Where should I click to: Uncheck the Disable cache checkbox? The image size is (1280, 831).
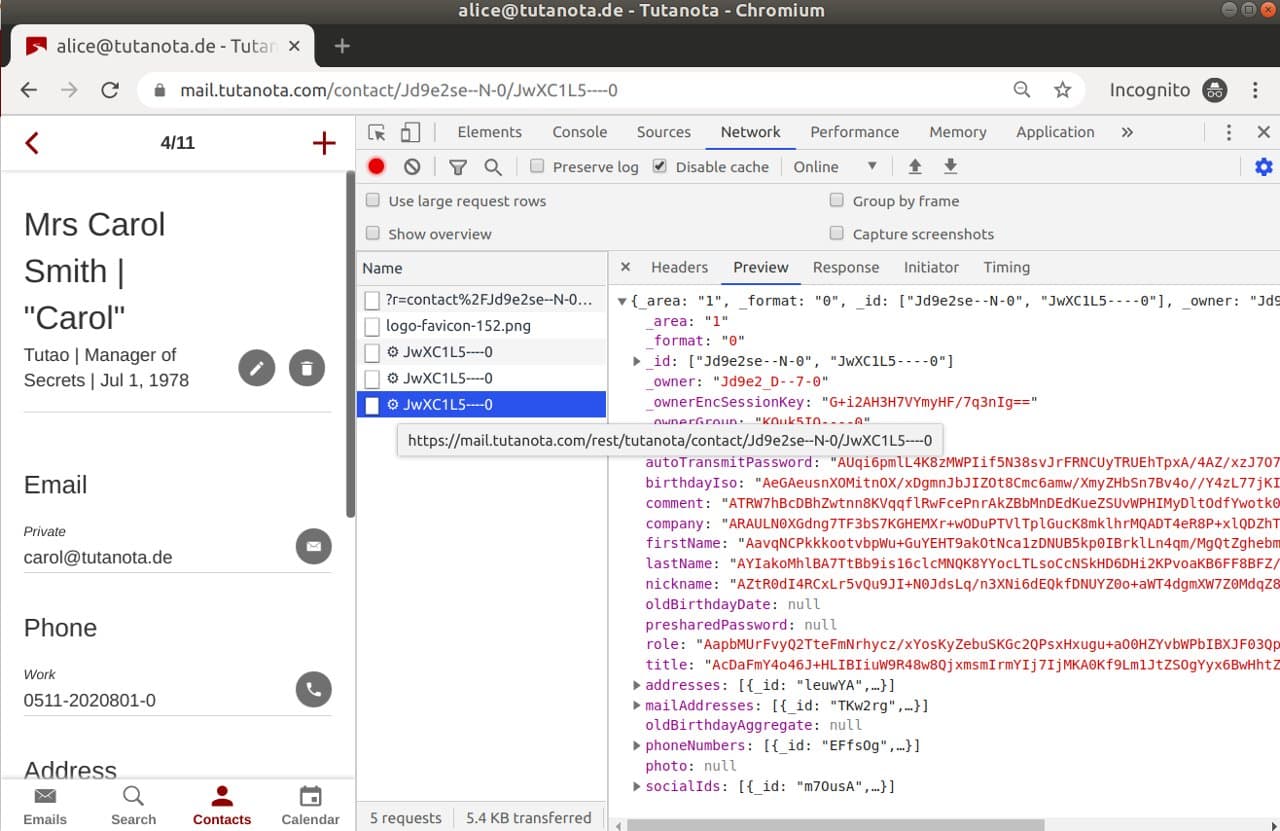(x=660, y=167)
